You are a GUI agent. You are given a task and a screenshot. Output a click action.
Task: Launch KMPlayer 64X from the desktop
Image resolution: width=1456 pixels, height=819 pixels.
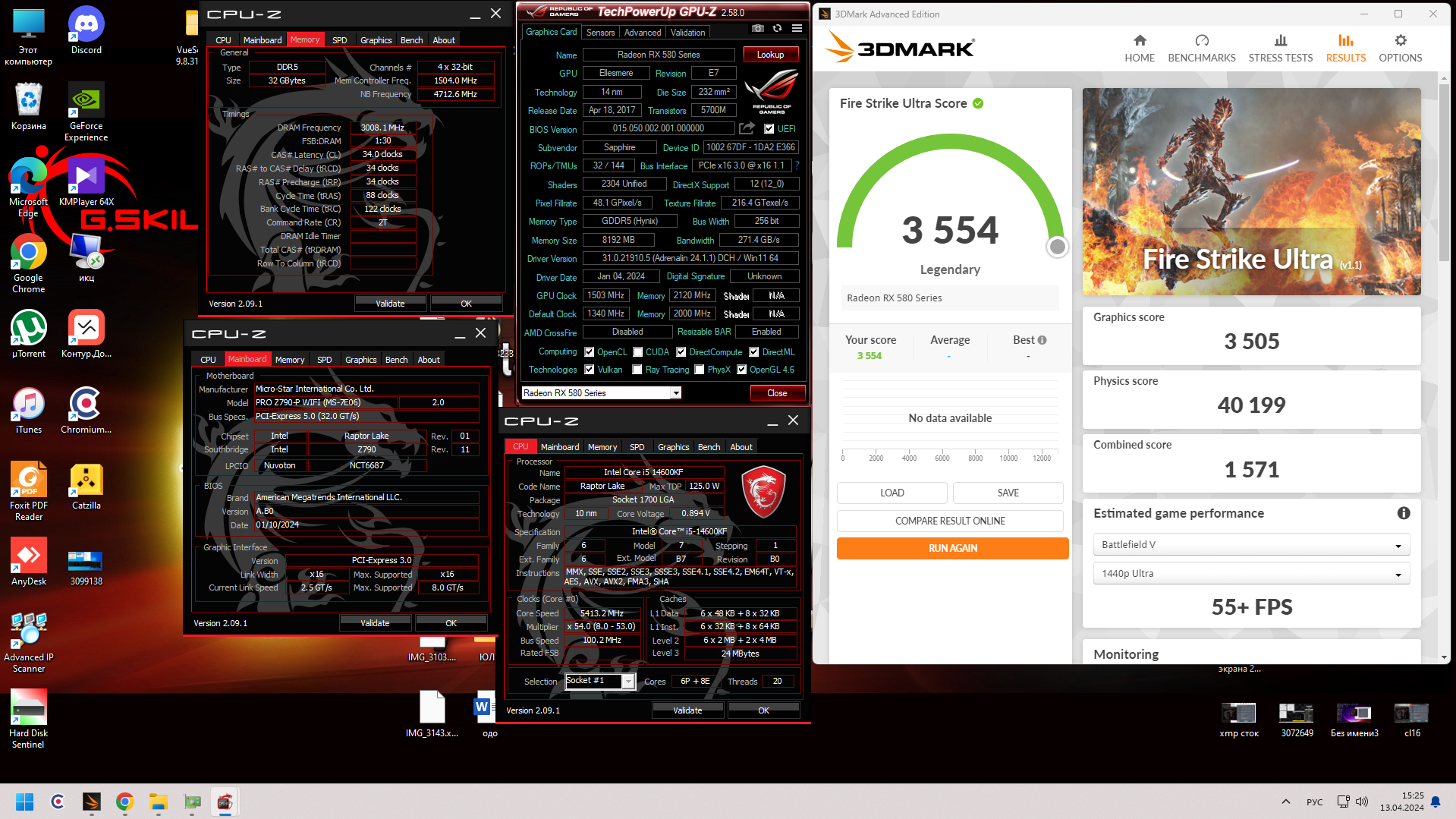pyautogui.click(x=86, y=182)
